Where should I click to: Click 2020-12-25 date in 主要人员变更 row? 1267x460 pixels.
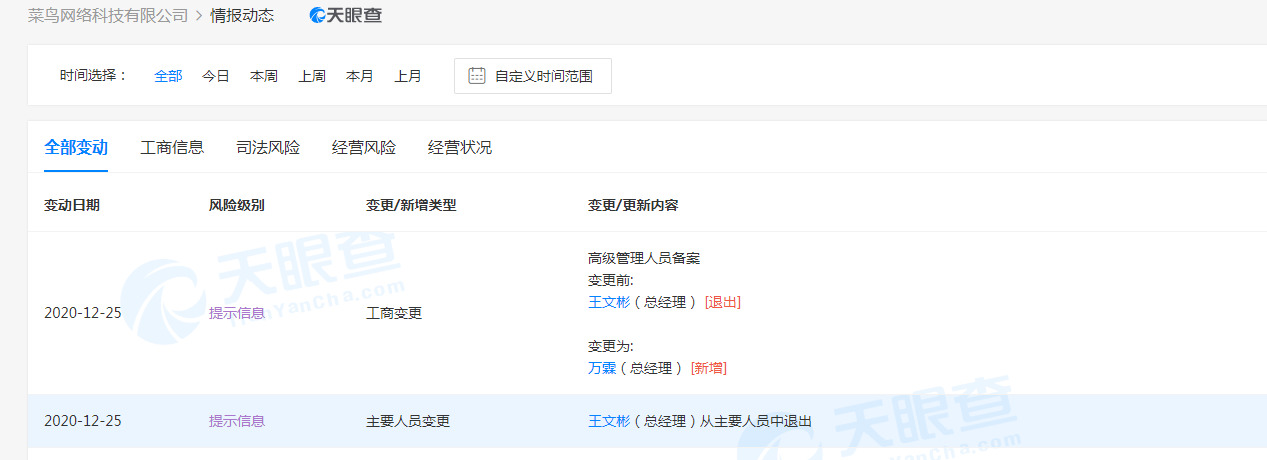click(x=83, y=421)
